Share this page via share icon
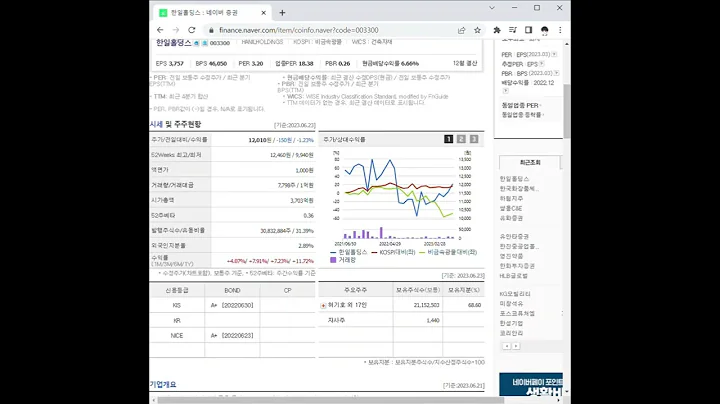The width and height of the screenshot is (720, 404). pyautogui.click(x=461, y=30)
